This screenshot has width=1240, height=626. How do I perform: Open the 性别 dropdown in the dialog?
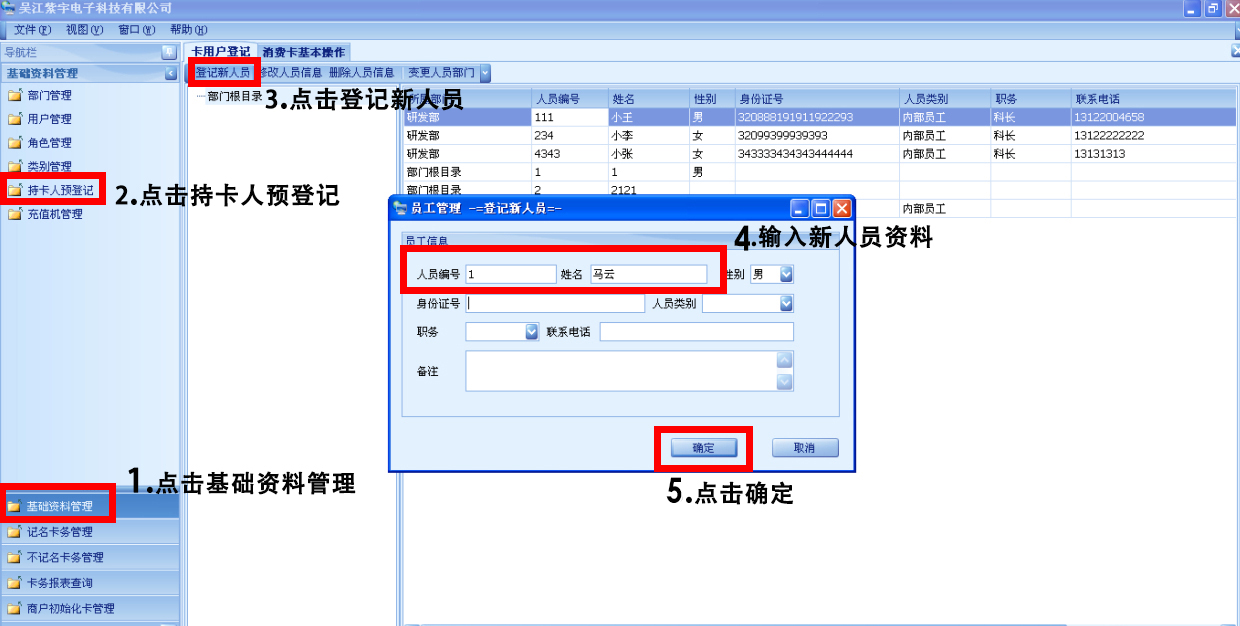pos(786,274)
